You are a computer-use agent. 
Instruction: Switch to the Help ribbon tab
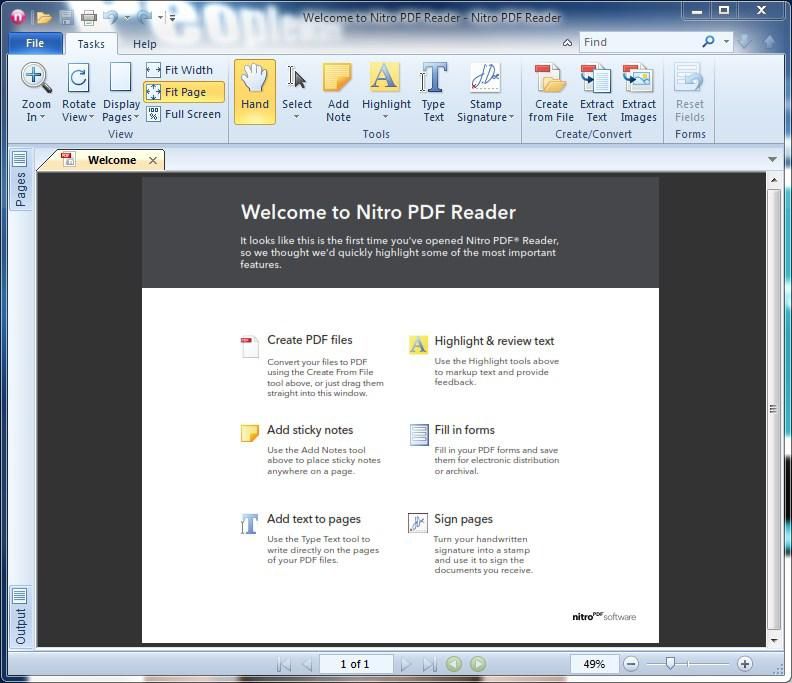tap(144, 44)
